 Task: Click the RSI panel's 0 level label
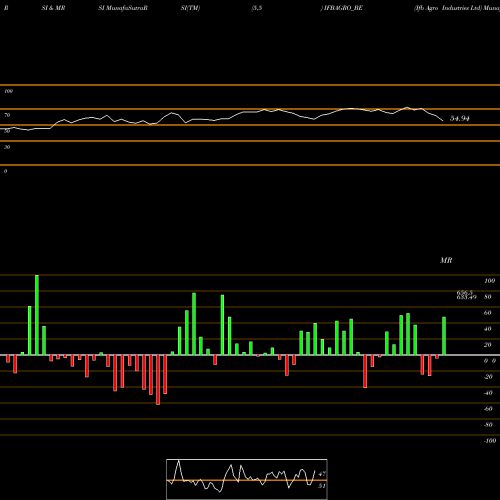coord(5,171)
